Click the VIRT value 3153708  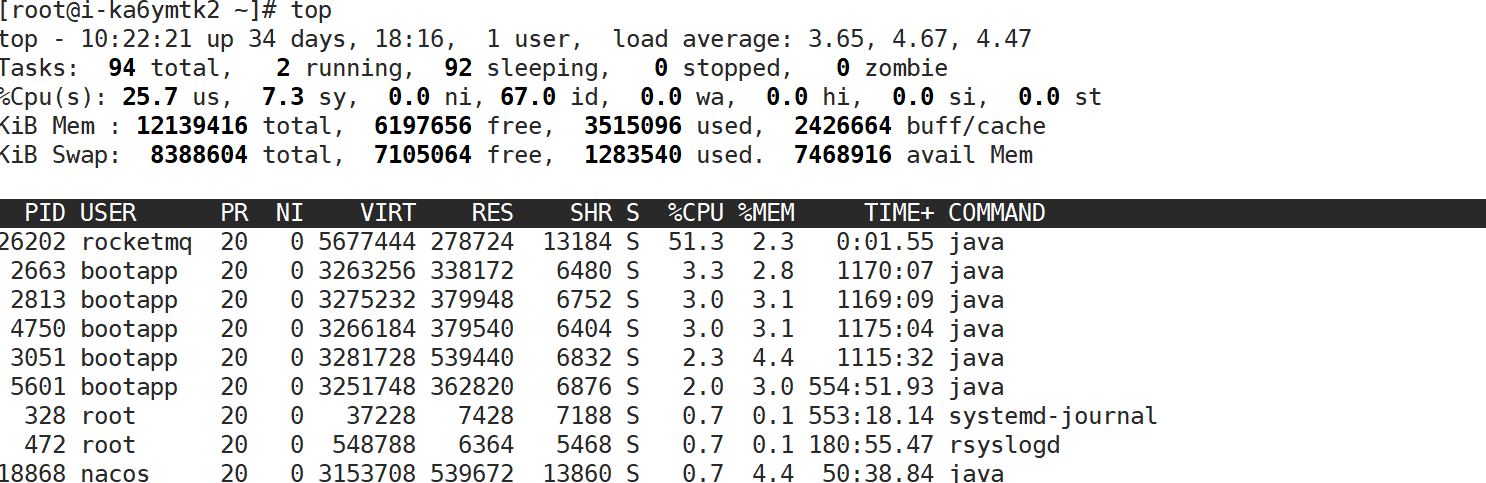point(367,473)
